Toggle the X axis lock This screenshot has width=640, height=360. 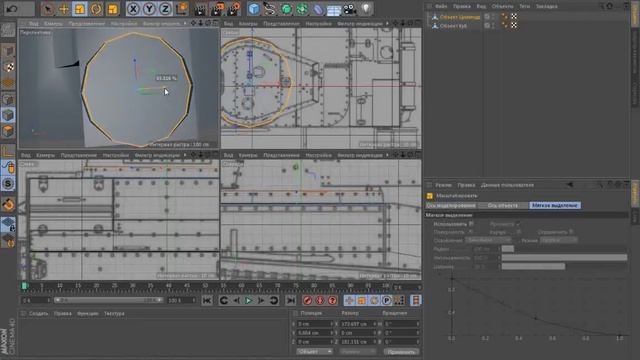133,9
